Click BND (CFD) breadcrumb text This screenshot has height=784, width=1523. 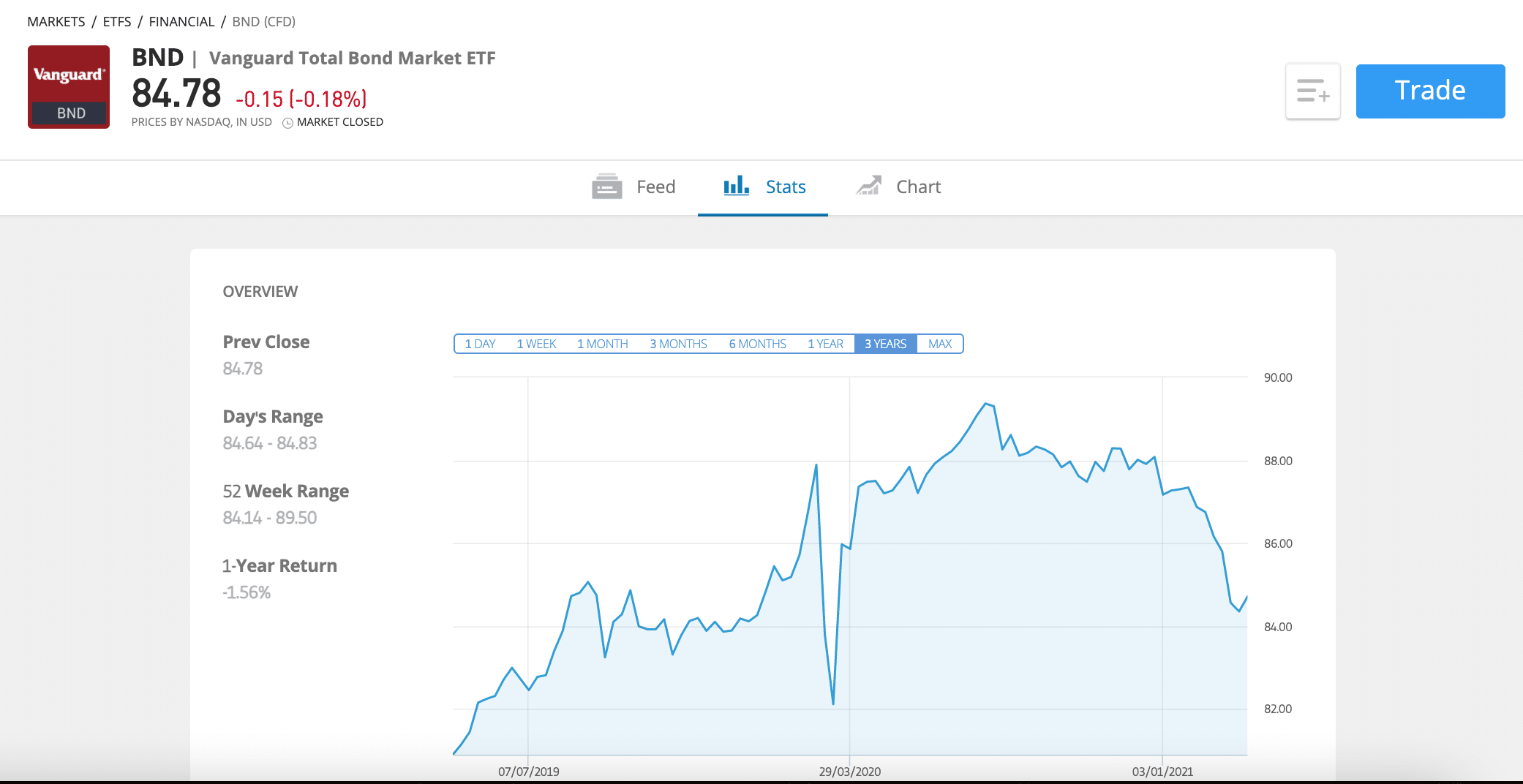[x=263, y=22]
